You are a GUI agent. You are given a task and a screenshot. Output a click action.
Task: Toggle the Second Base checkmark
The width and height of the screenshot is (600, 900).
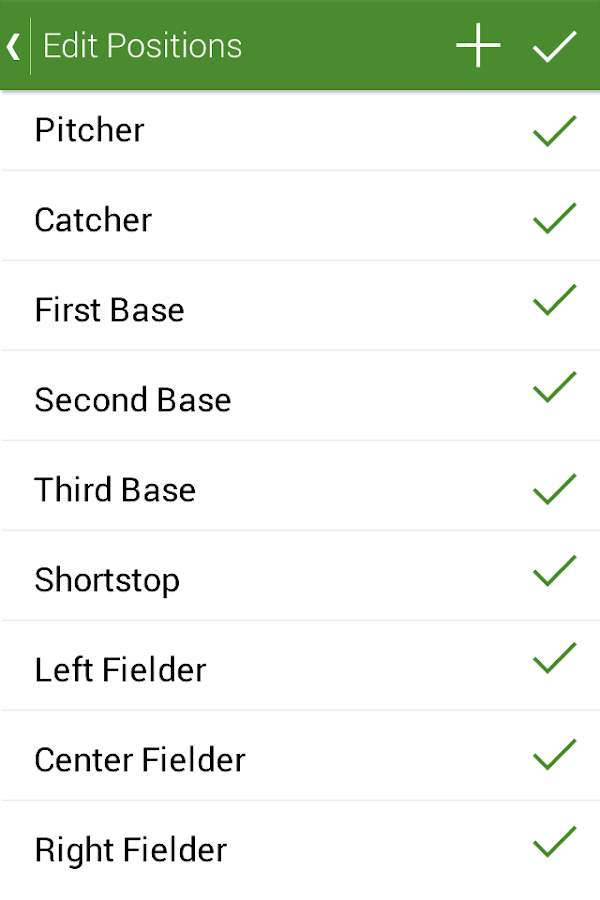tap(555, 387)
